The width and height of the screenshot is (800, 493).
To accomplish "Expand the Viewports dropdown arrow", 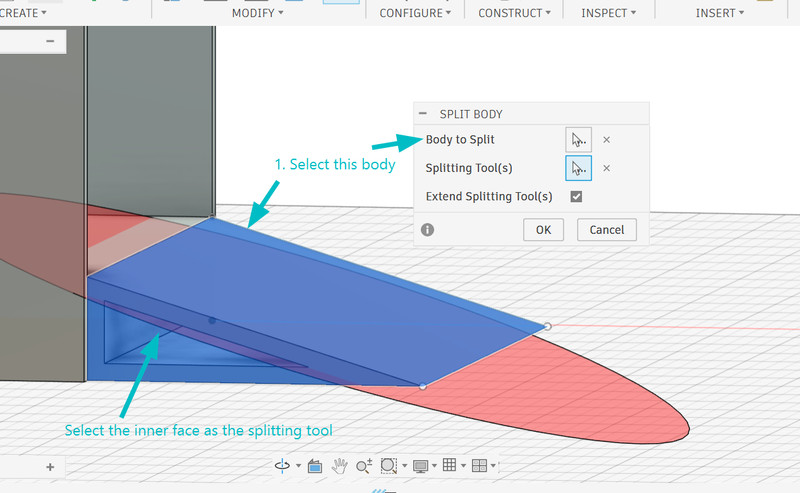I will 493,465.
